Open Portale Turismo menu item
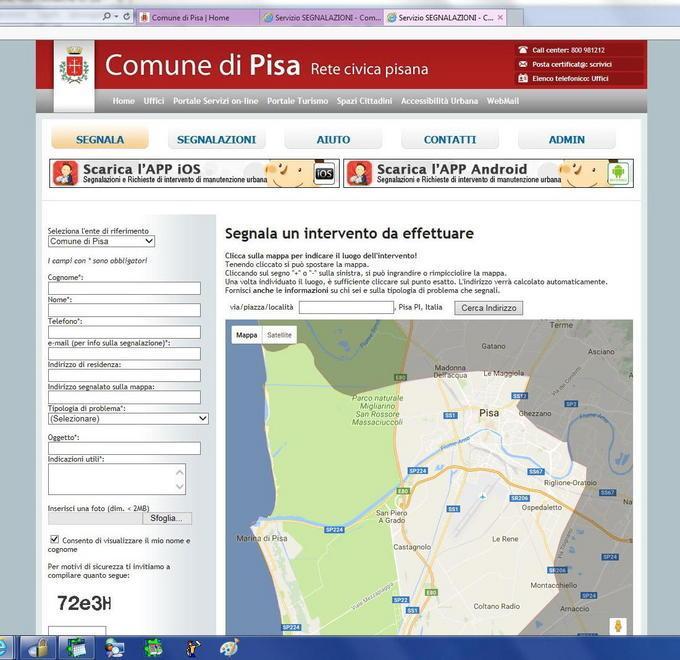Viewport: 680px width, 660px height. point(298,101)
